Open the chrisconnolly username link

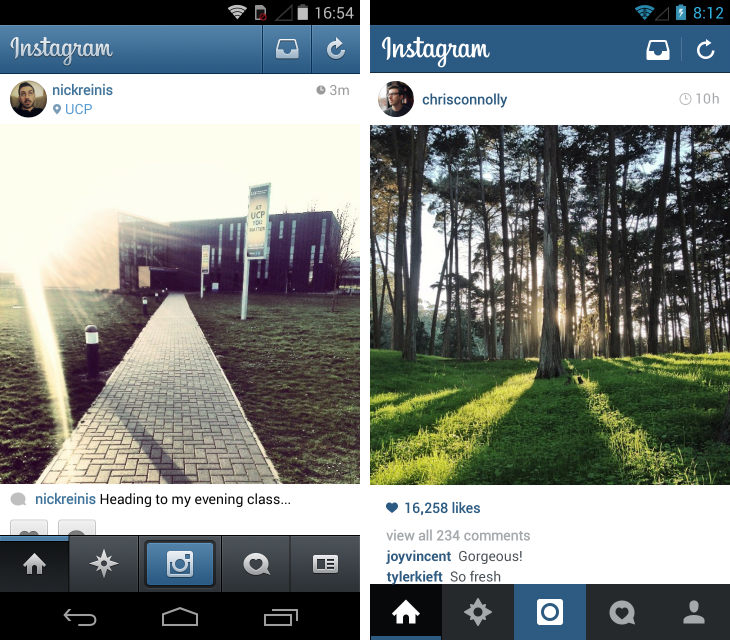coord(464,100)
